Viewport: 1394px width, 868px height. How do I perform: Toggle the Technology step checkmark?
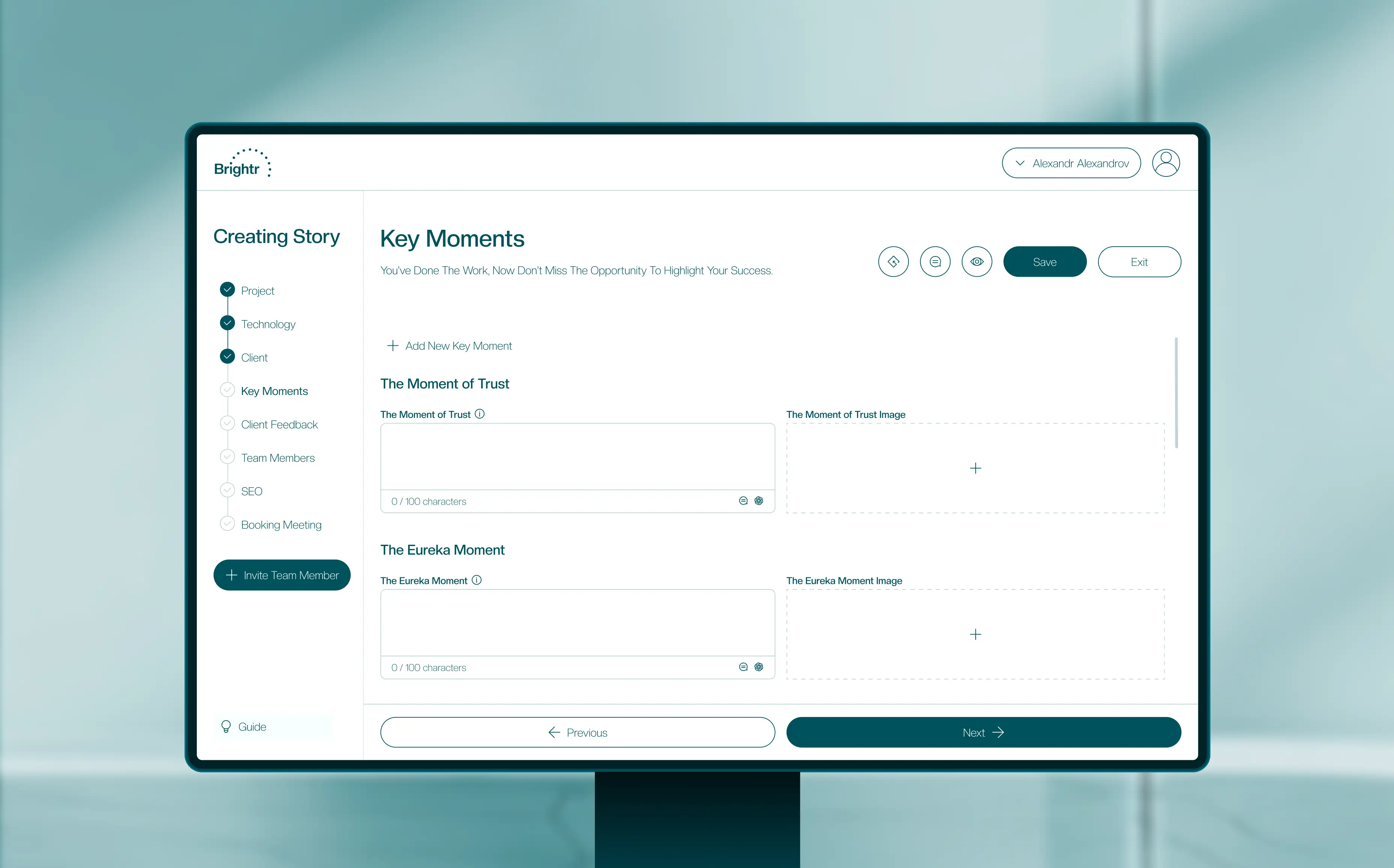click(227, 322)
